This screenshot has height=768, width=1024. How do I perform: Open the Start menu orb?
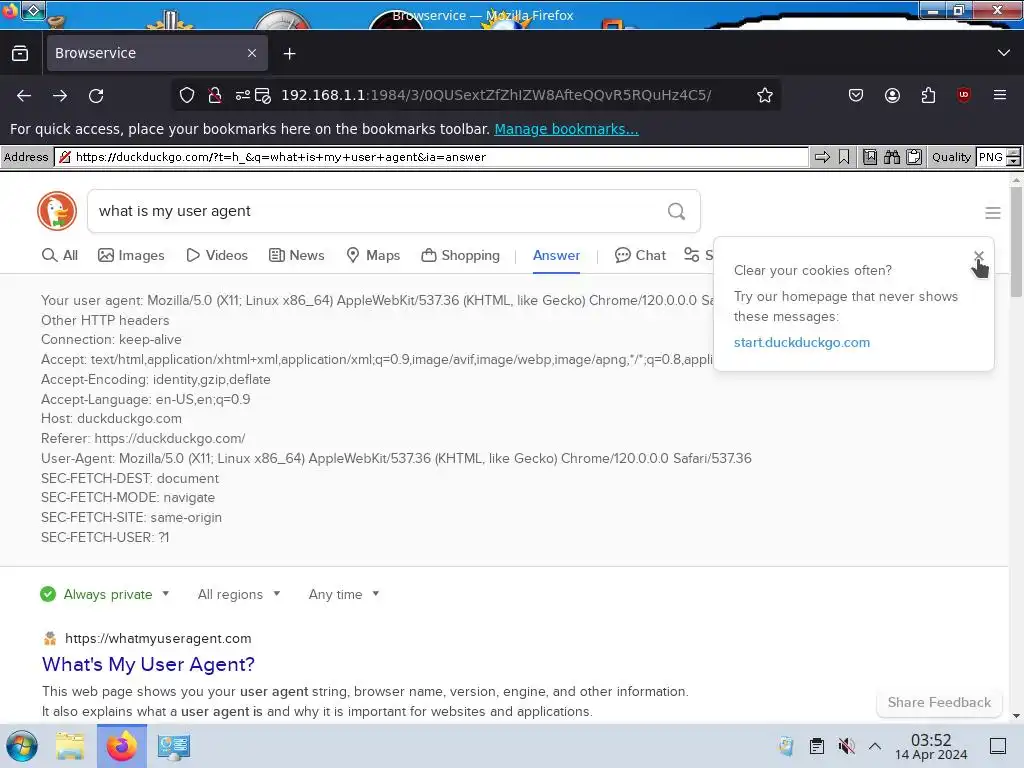click(x=22, y=746)
